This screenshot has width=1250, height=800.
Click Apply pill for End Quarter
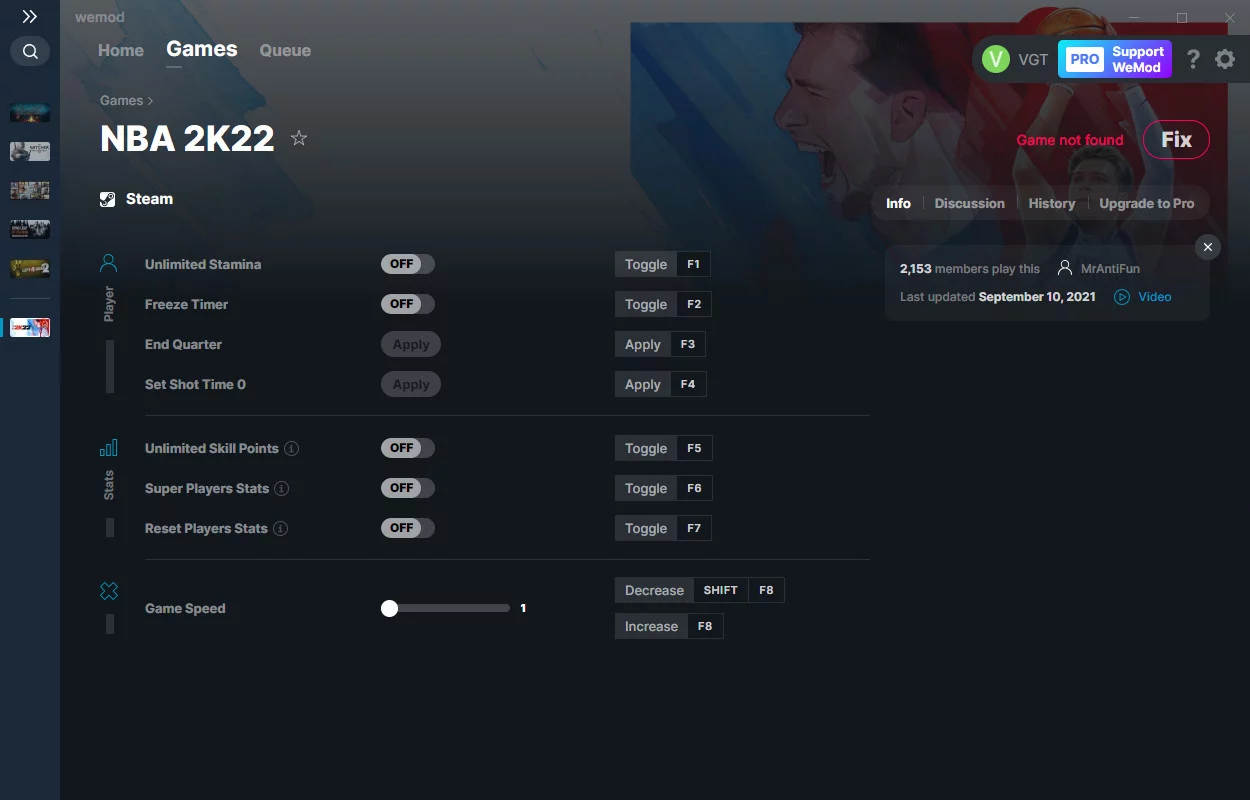click(411, 344)
